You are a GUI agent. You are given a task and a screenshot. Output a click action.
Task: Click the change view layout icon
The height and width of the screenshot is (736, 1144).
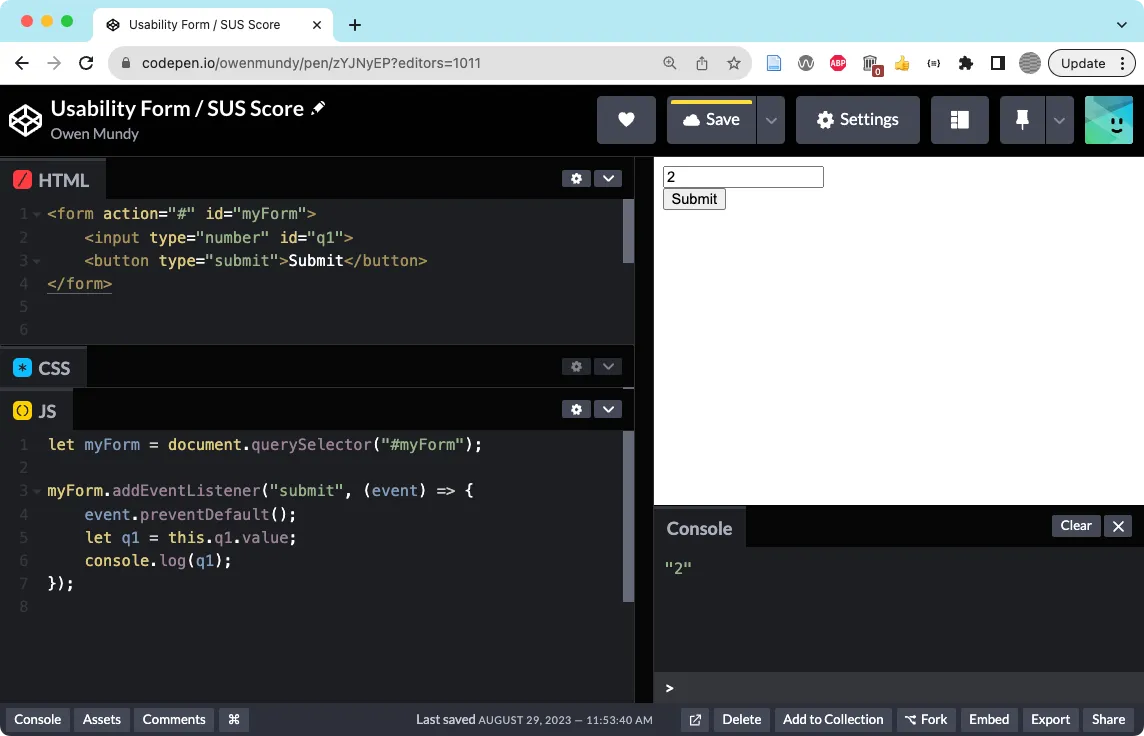(x=959, y=119)
